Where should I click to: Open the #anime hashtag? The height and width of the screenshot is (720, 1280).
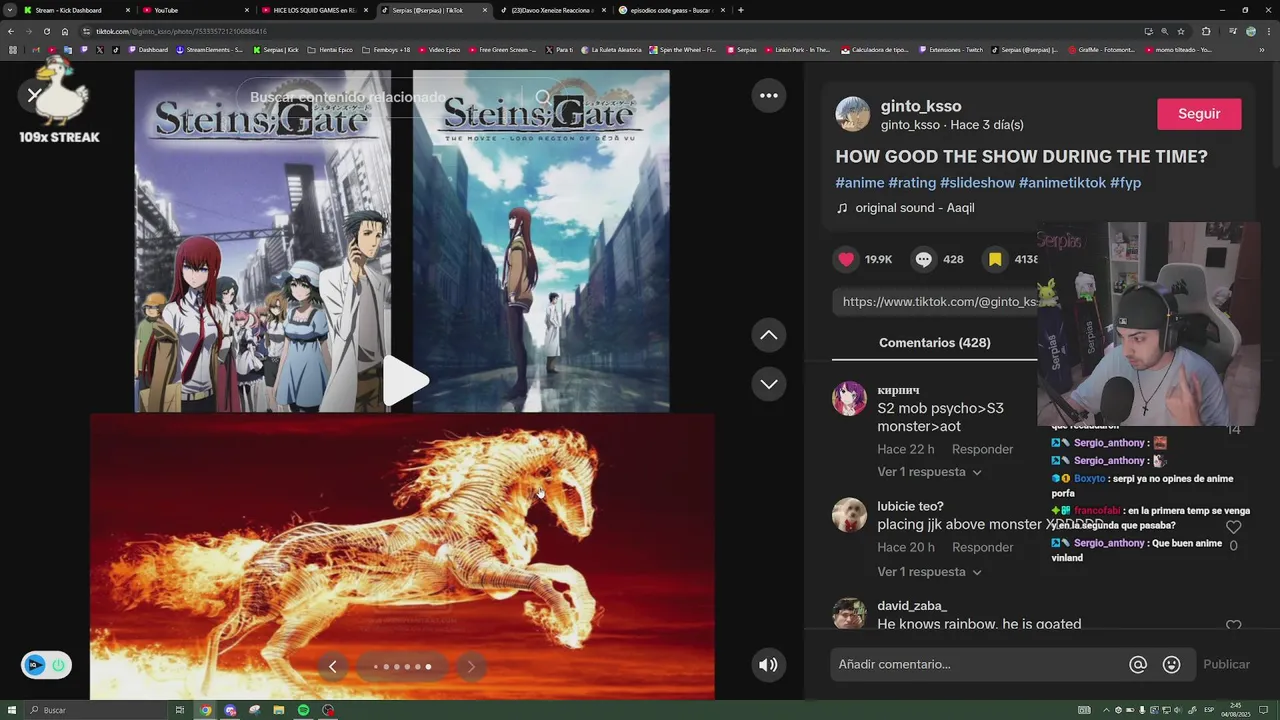860,183
